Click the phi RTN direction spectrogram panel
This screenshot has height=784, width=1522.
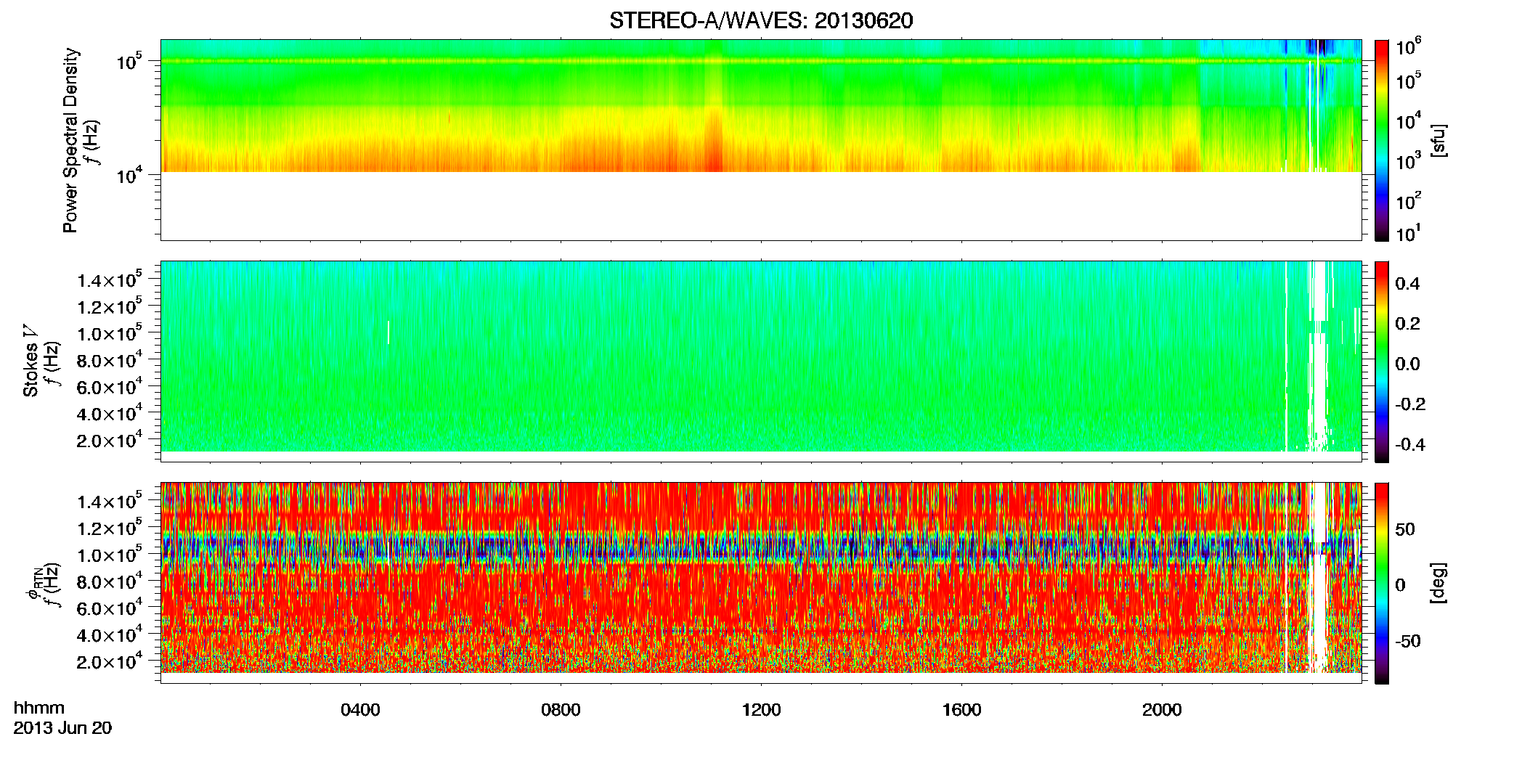coord(761,583)
